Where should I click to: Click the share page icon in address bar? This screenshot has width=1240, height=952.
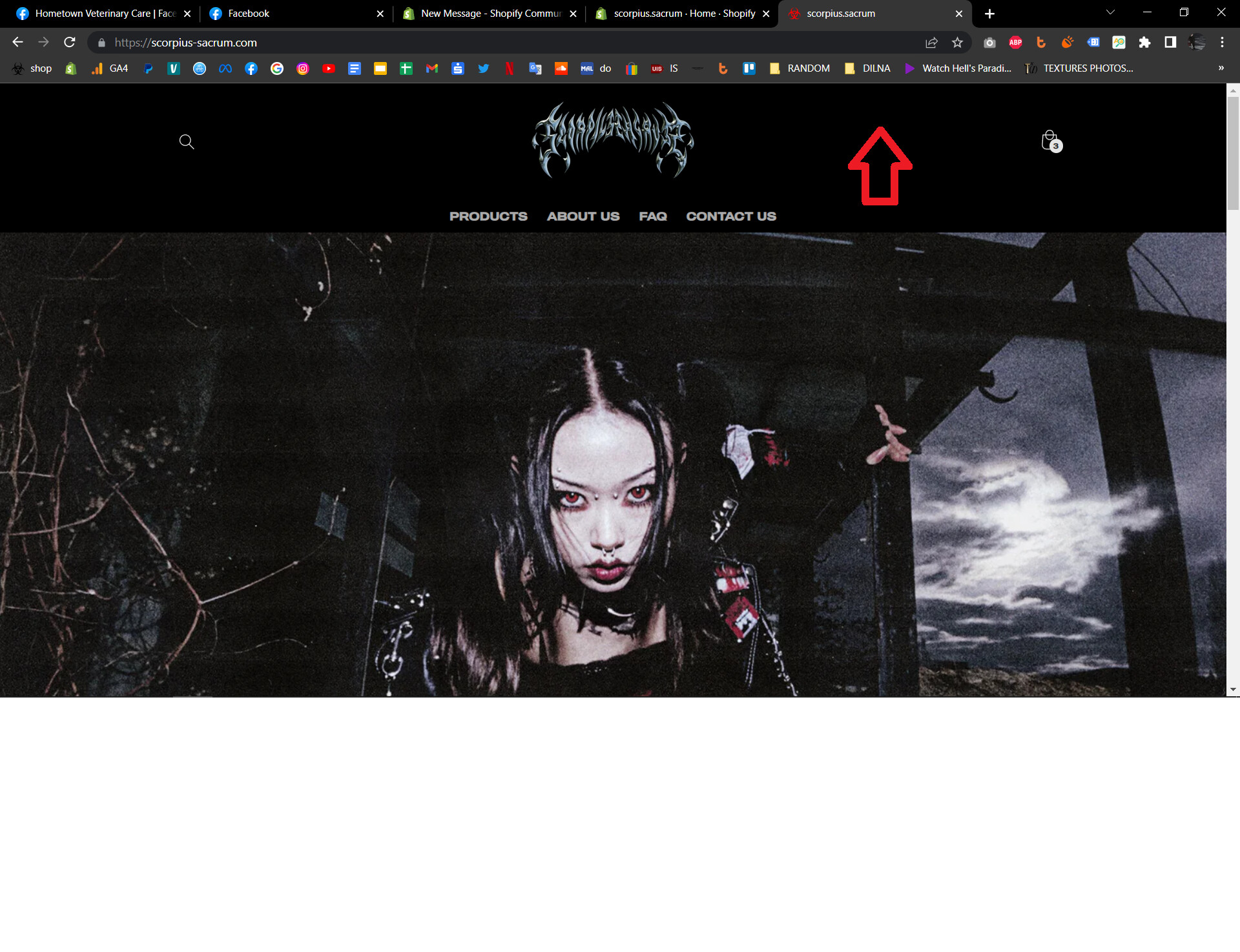[931, 43]
